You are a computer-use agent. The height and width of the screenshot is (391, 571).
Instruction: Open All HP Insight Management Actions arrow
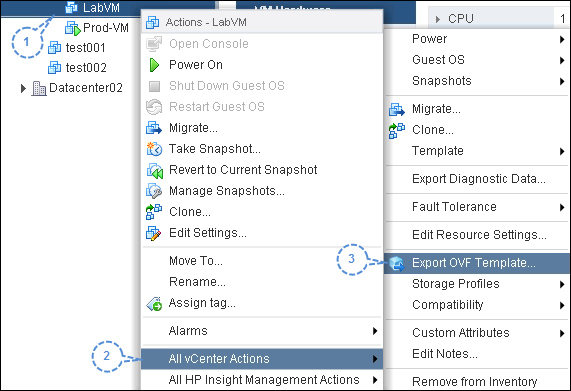[375, 380]
